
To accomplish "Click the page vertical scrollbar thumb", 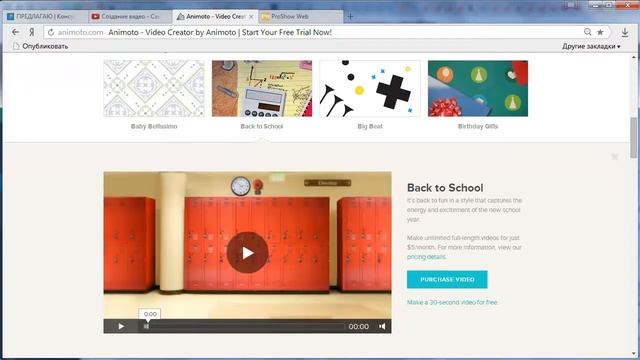I will [633, 138].
